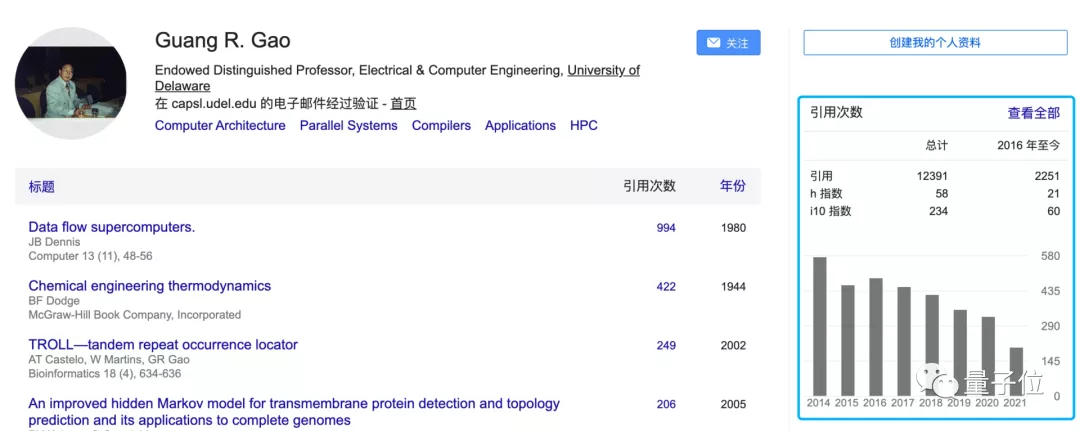
Task: Select the Parallel Systems interest tag
Action: click(x=348, y=126)
